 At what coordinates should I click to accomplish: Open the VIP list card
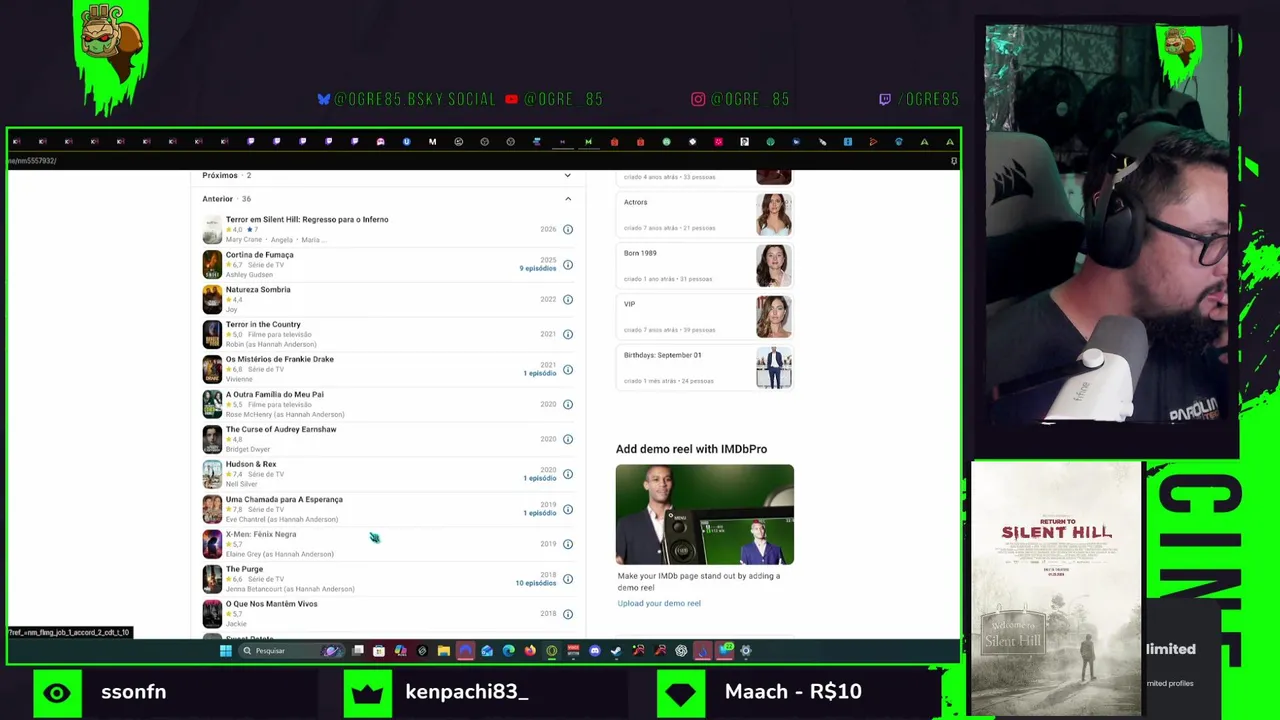tap(705, 317)
